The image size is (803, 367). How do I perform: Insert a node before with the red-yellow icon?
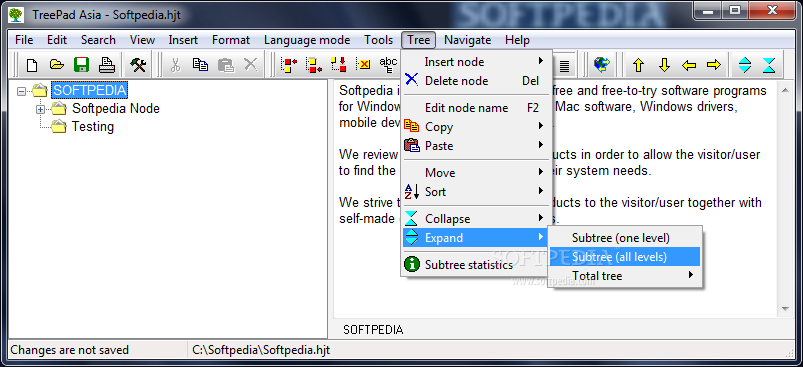pos(289,65)
